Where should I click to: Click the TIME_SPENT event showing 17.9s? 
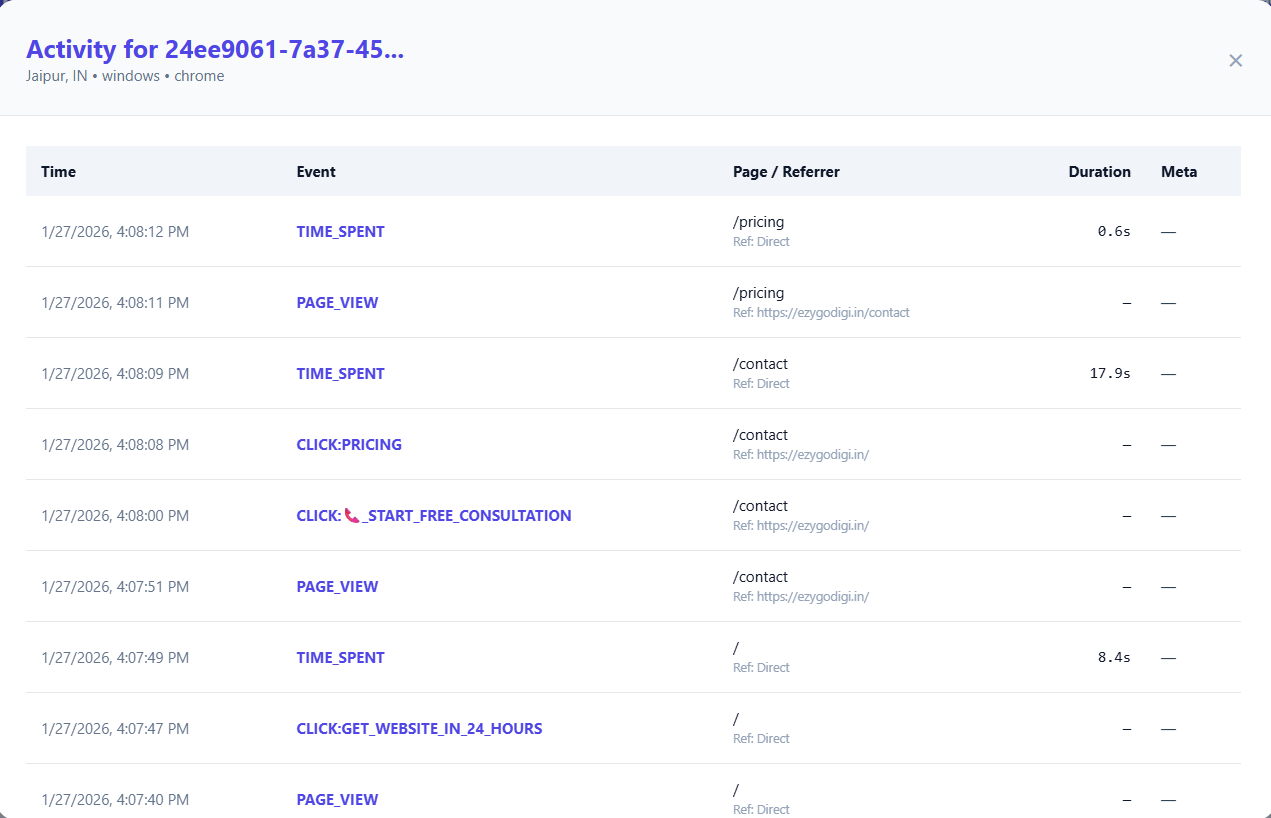(x=340, y=373)
